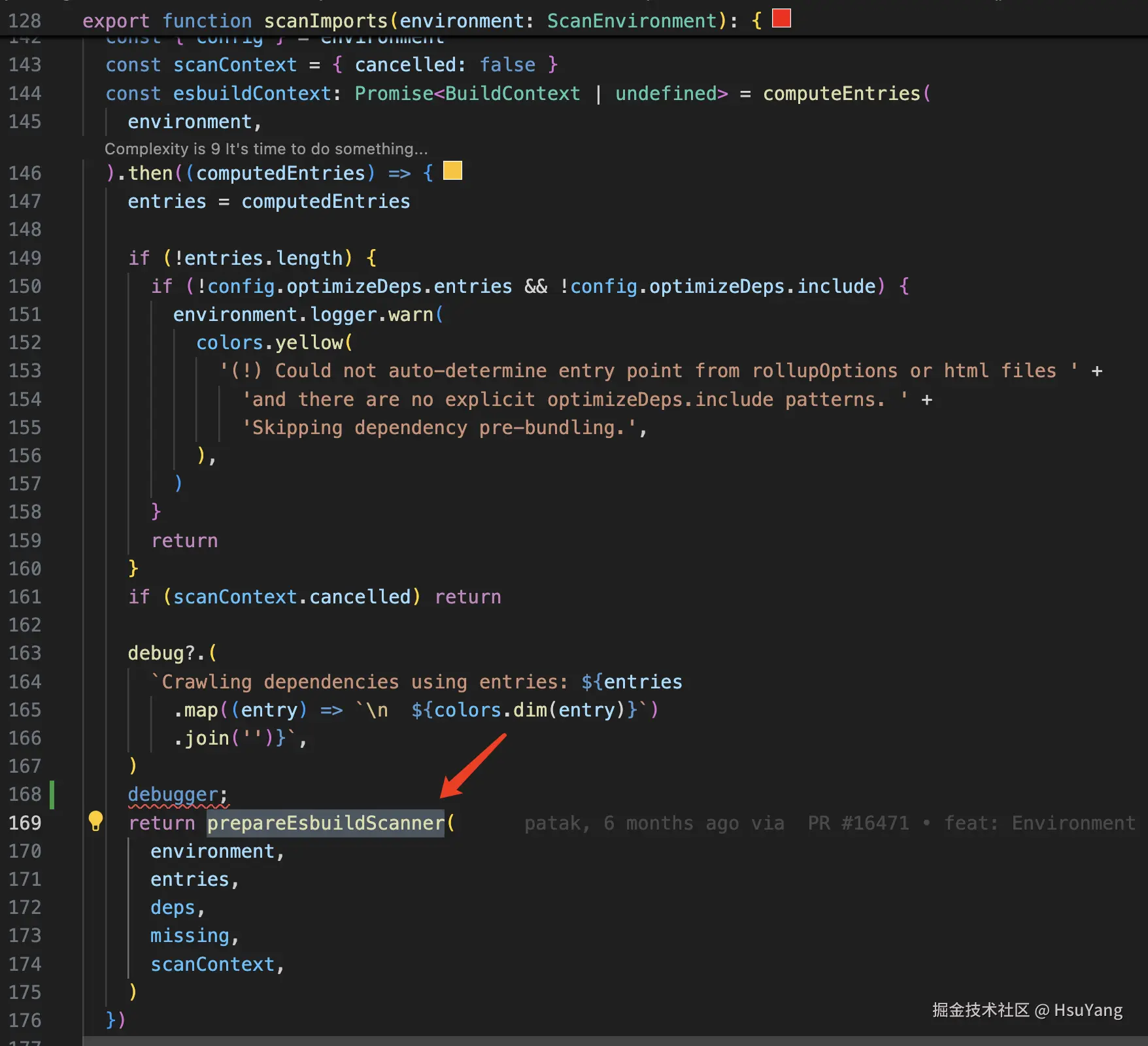
Task: Click the ScanEnvironment type in header
Action: [x=632, y=21]
